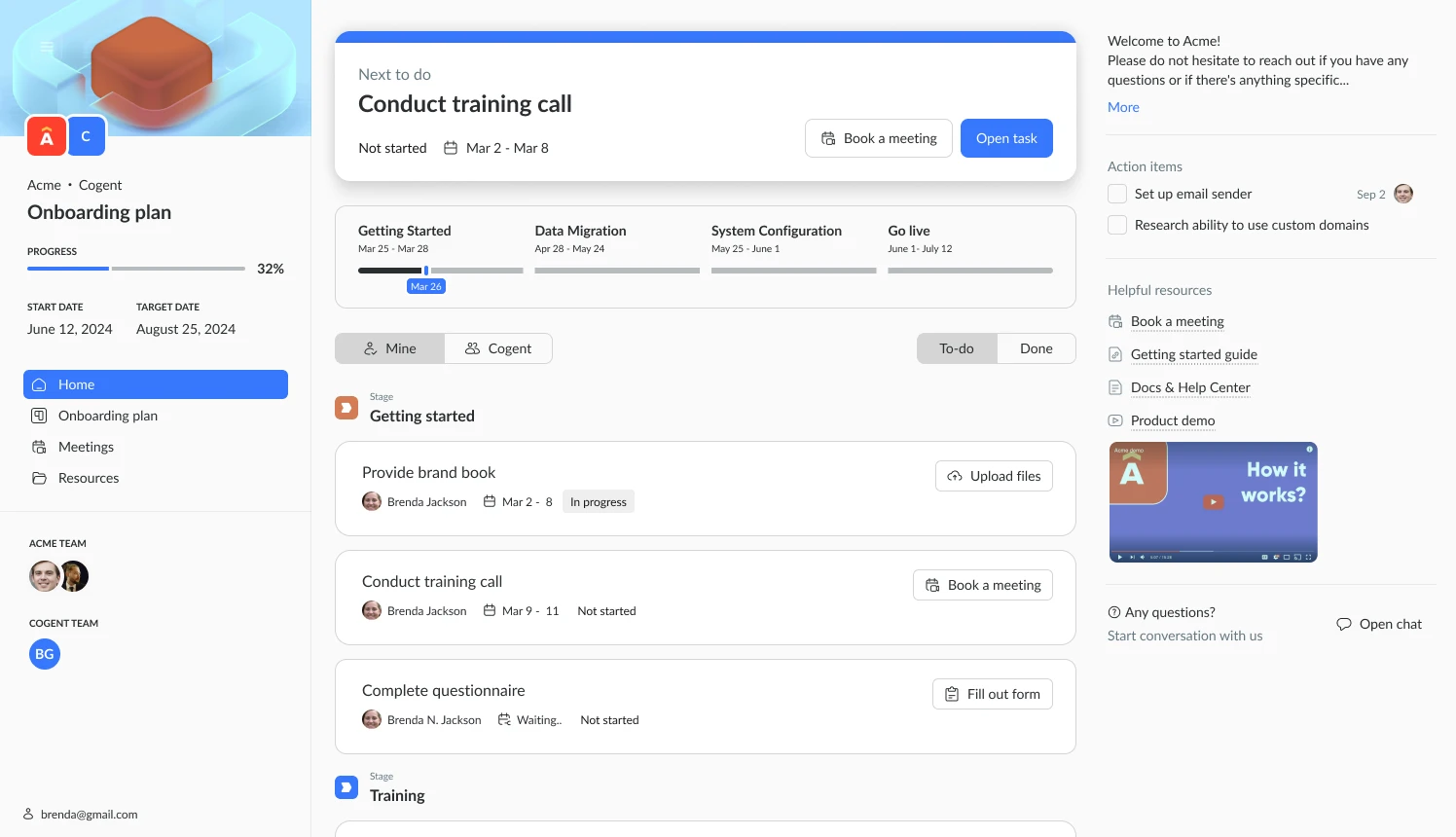The image size is (1456, 837).
Task: Click the 32% overall progress bar
Action: tap(136, 269)
